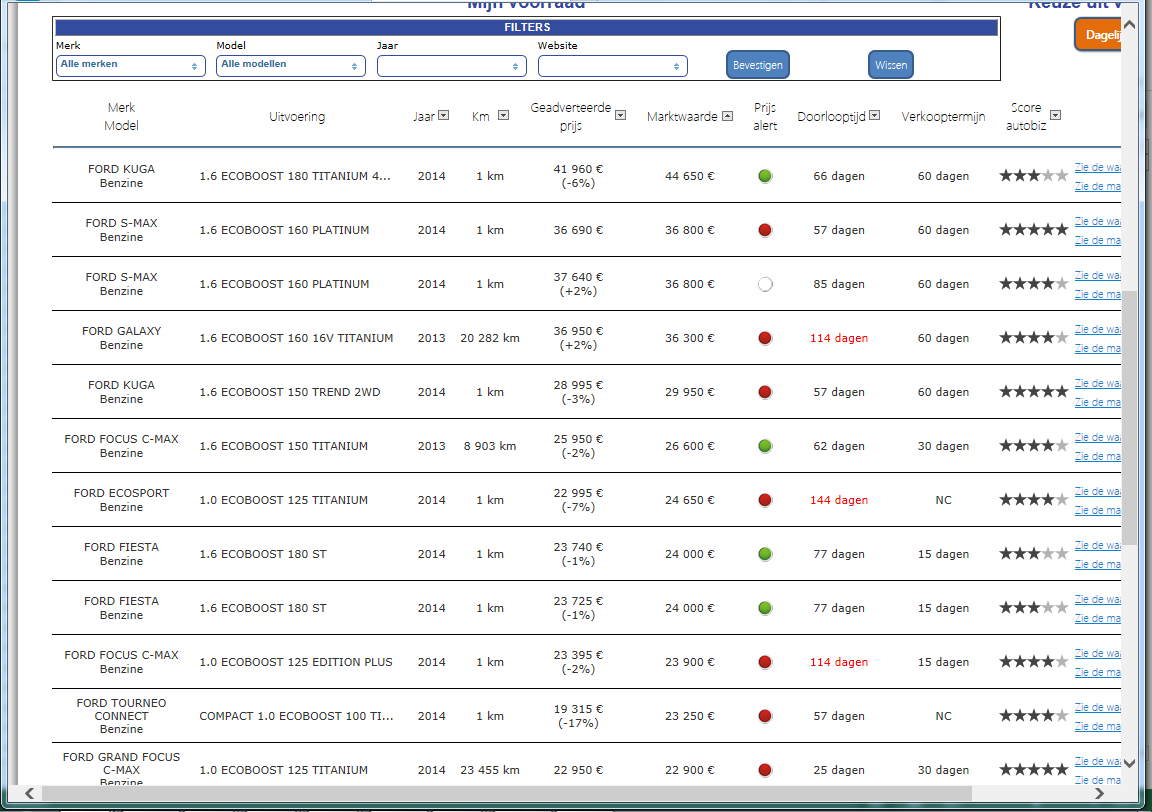The width and height of the screenshot is (1152, 812).
Task: Click red price alert dot for Ford Ecosport
Action: [x=765, y=500]
